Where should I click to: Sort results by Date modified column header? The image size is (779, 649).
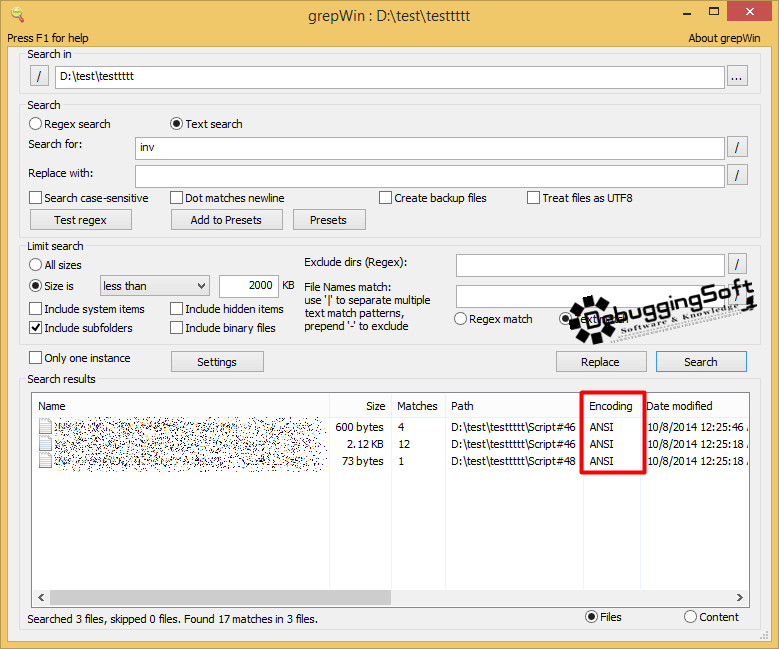(x=695, y=406)
